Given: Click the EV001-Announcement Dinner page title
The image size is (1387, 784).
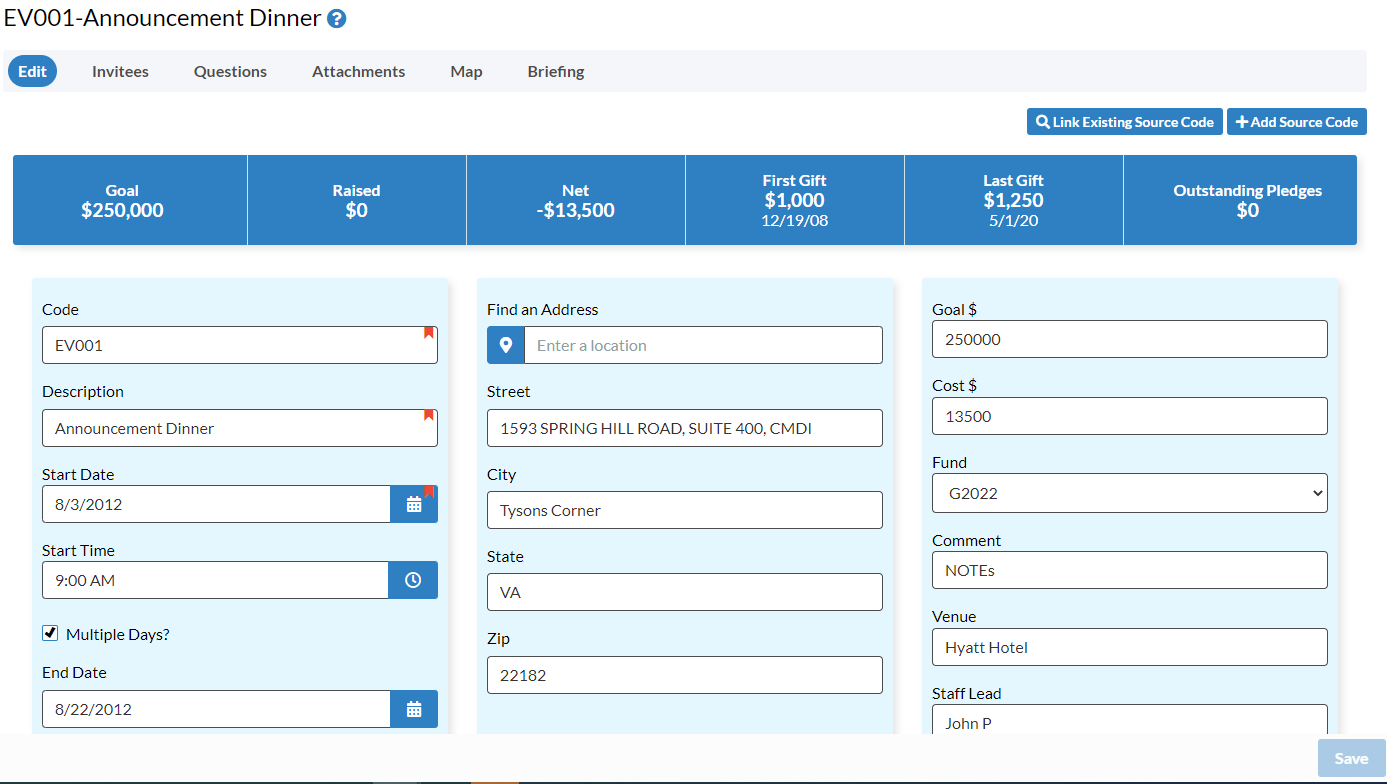Looking at the screenshot, I should click(x=163, y=18).
